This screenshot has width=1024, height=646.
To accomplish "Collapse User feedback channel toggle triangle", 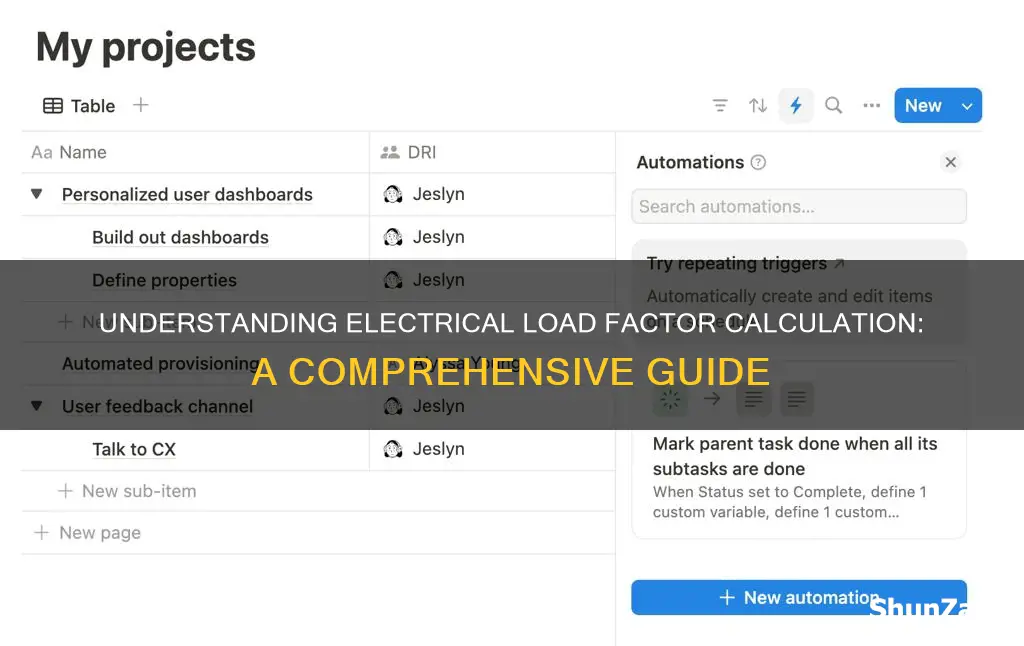I will (37, 406).
